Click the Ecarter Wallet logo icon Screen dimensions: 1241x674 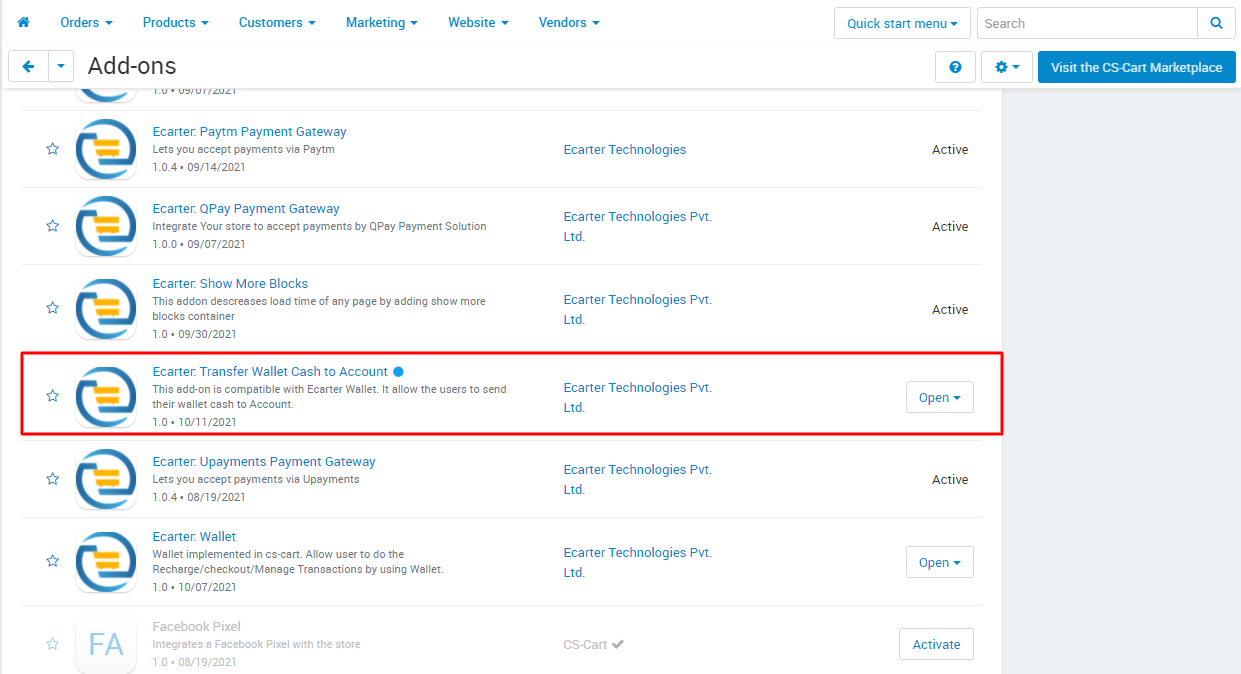coord(106,562)
